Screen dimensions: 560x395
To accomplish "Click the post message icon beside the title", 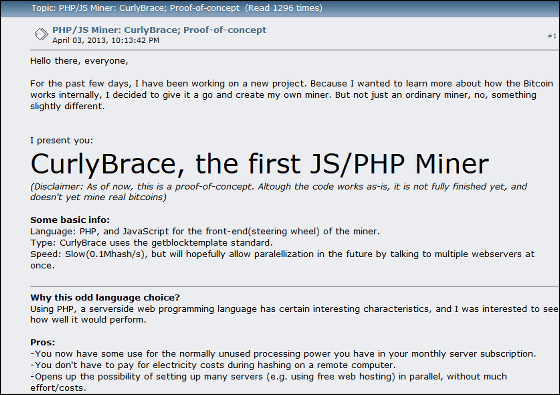I will point(41,34).
